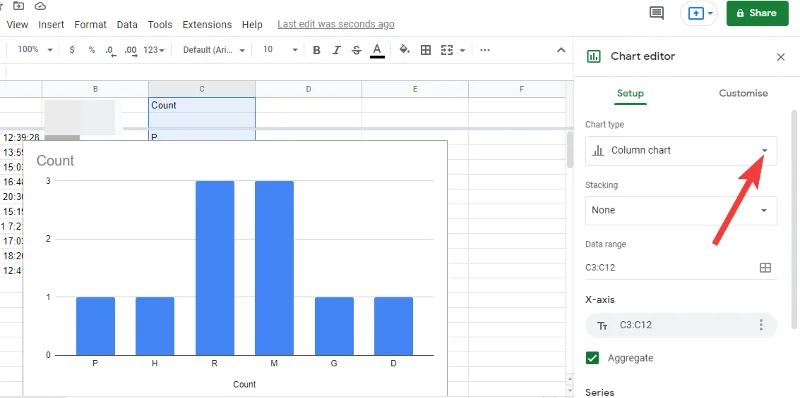
Task: Click the D bar in chart
Action: (x=393, y=326)
